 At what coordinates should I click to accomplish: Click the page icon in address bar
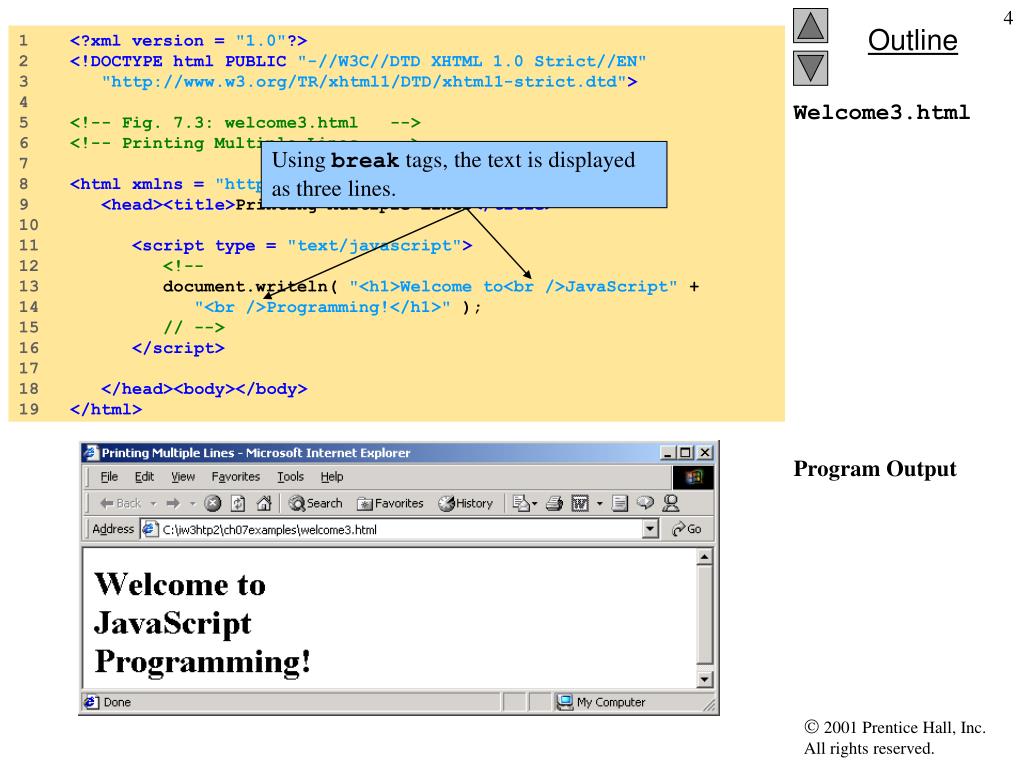click(150, 530)
